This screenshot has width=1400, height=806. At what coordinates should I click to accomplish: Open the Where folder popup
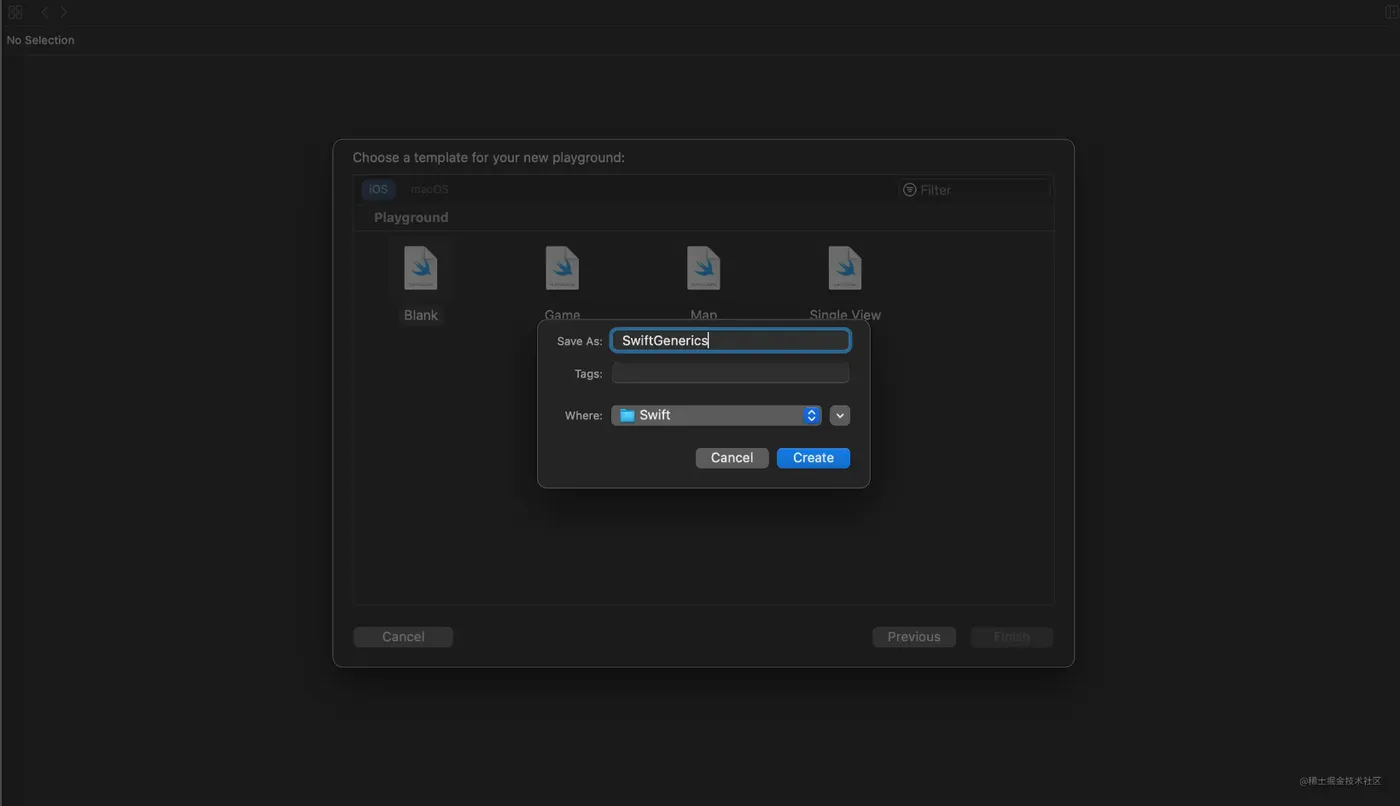pyautogui.click(x=716, y=415)
